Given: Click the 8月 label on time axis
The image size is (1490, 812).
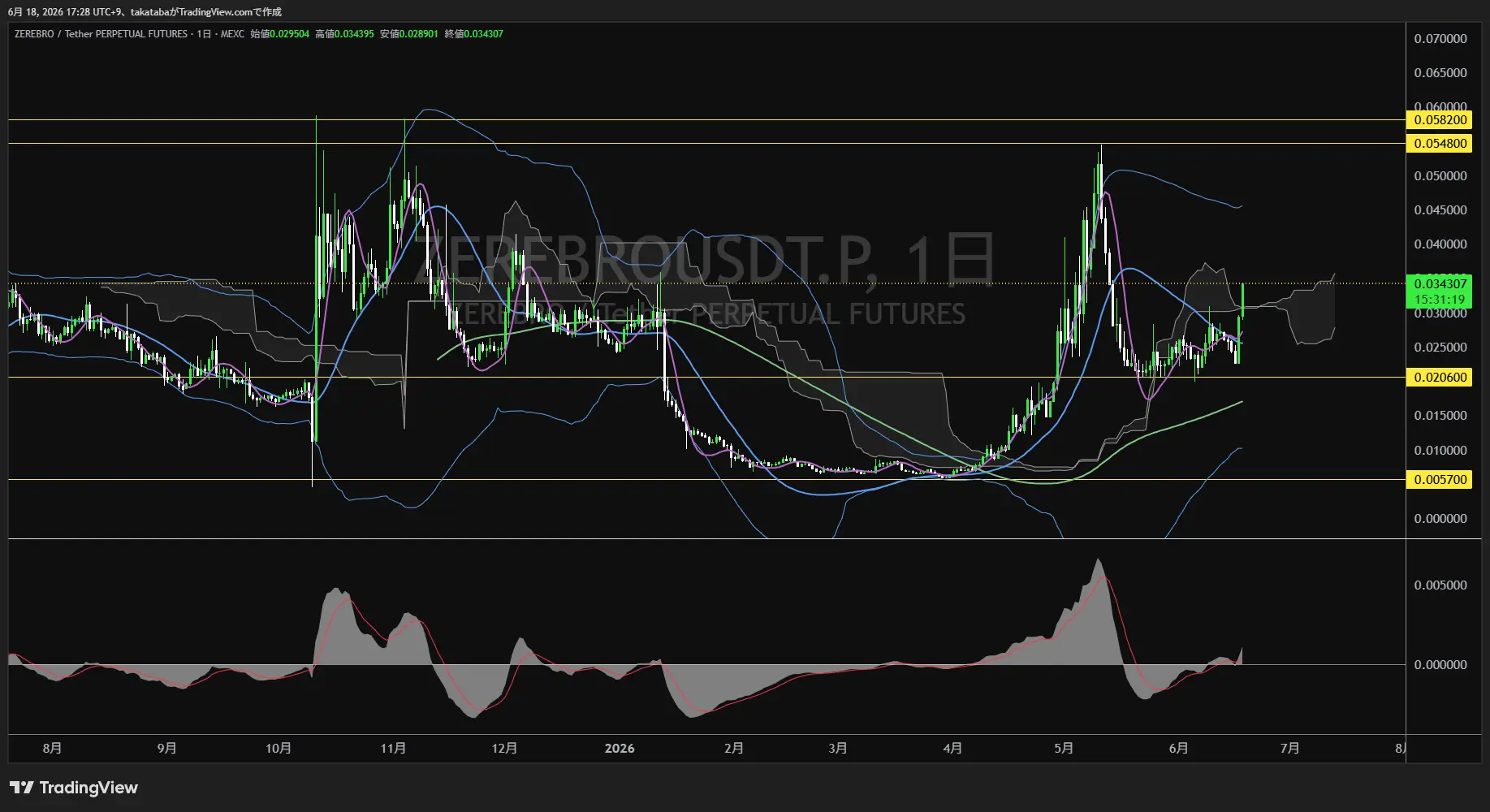Looking at the screenshot, I should (x=52, y=748).
